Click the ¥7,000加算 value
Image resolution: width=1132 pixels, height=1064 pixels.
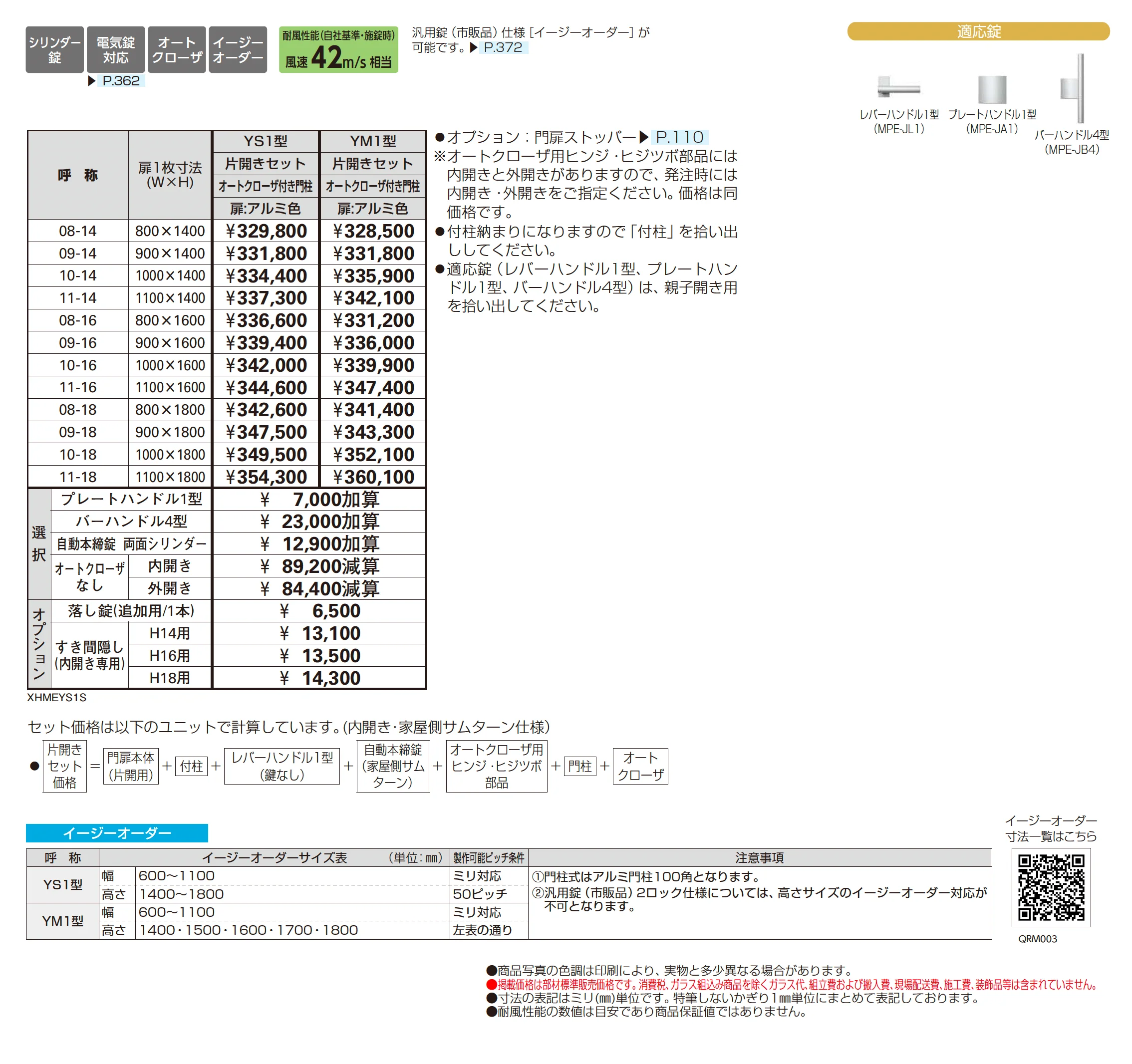(319, 499)
